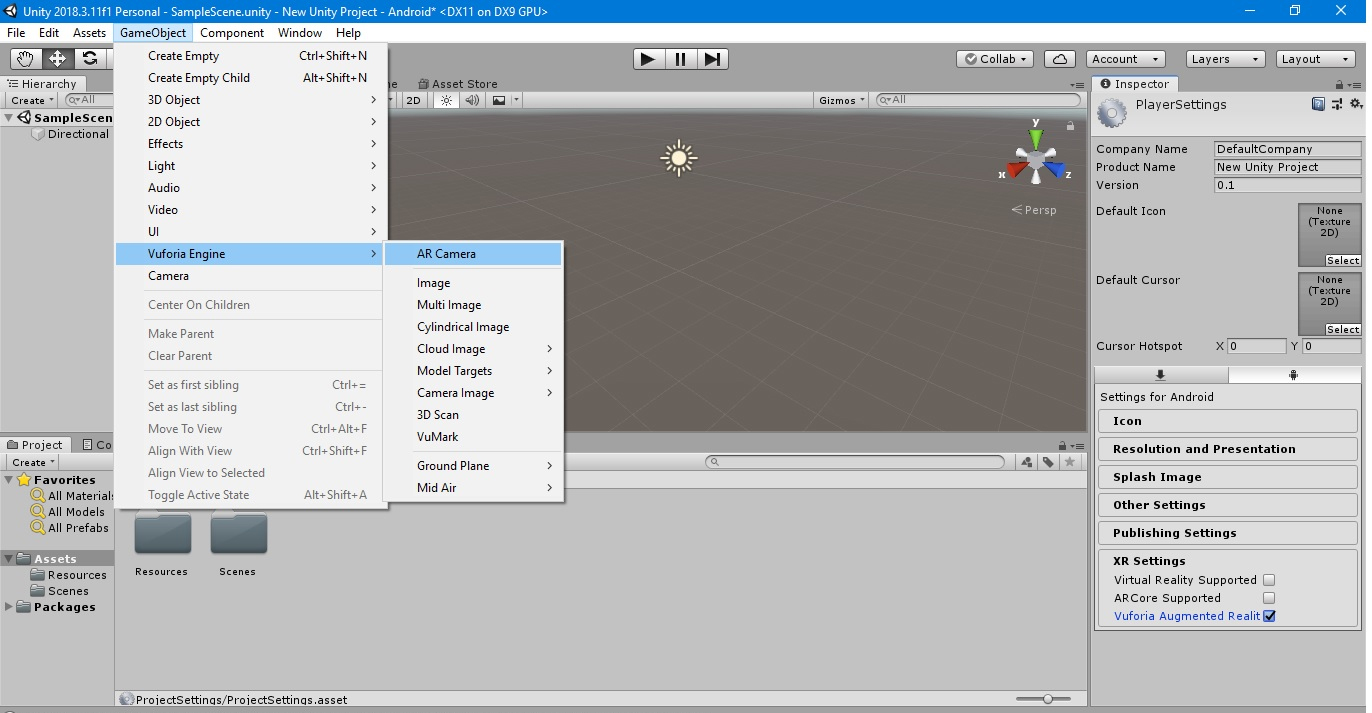Viewport: 1372px width, 713px height.
Task: Expand Publishing Settings section
Action: click(x=1228, y=533)
